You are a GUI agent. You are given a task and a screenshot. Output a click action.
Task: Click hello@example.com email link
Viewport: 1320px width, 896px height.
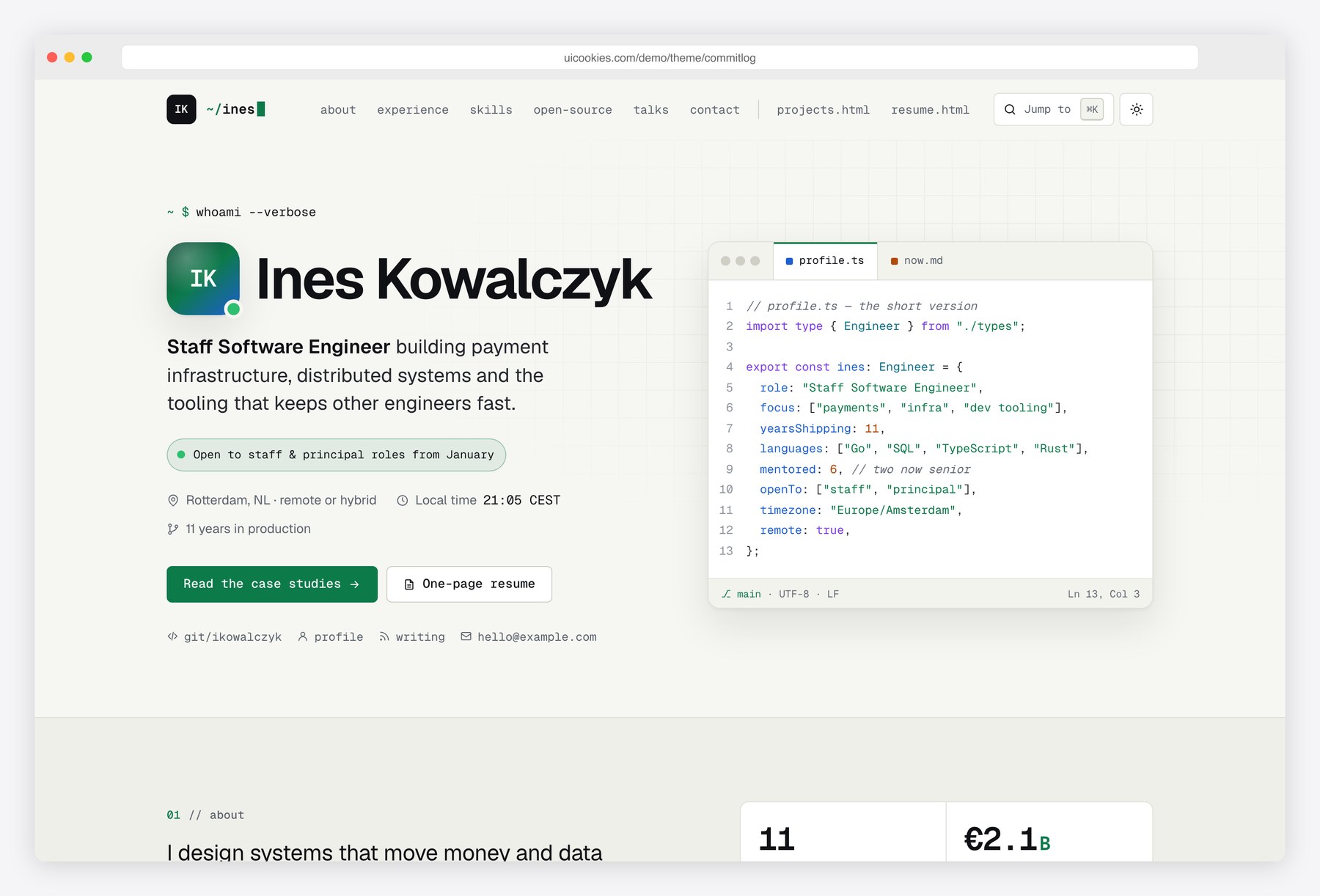tap(529, 637)
